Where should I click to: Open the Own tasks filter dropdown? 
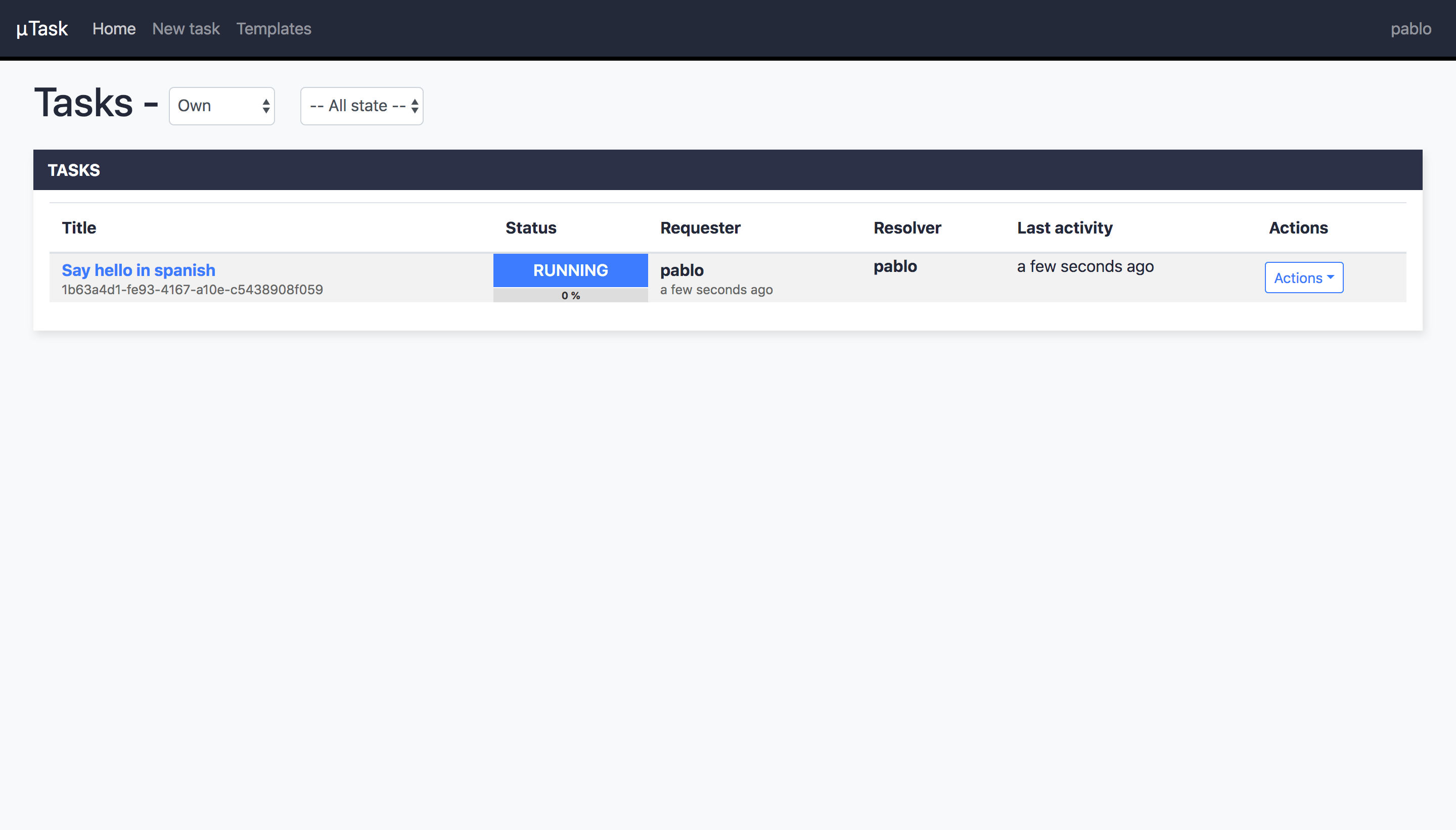click(222, 106)
